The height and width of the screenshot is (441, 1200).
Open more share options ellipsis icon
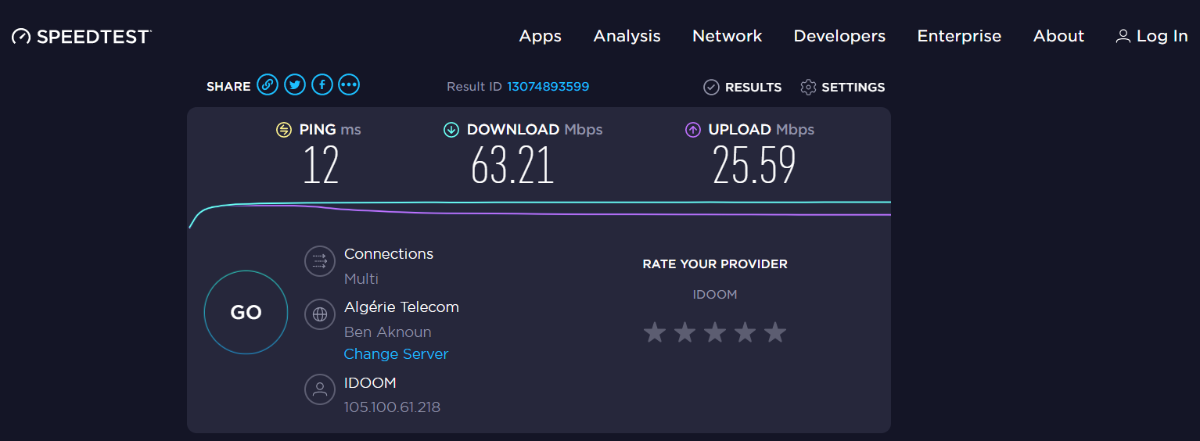(348, 85)
